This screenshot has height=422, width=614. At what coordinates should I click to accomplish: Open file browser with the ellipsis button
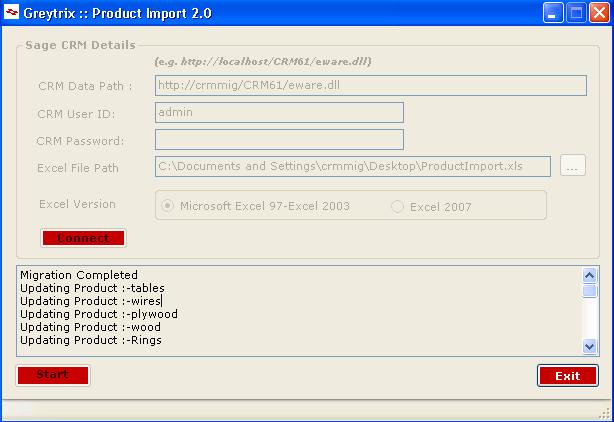(572, 166)
